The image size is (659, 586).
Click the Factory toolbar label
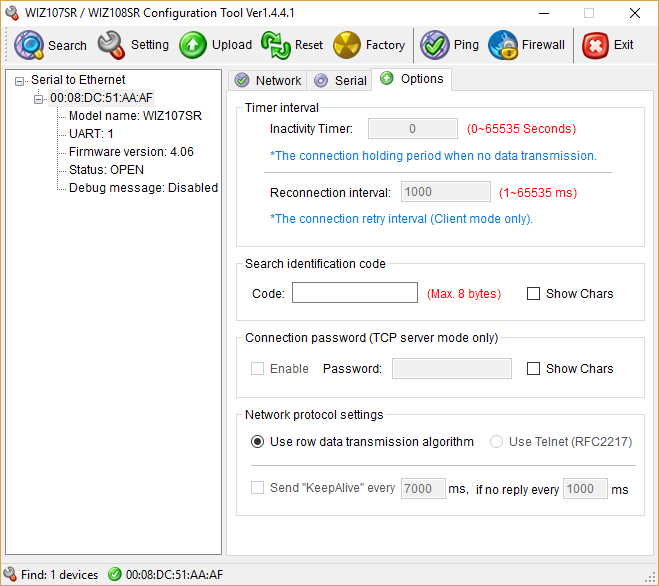385,45
